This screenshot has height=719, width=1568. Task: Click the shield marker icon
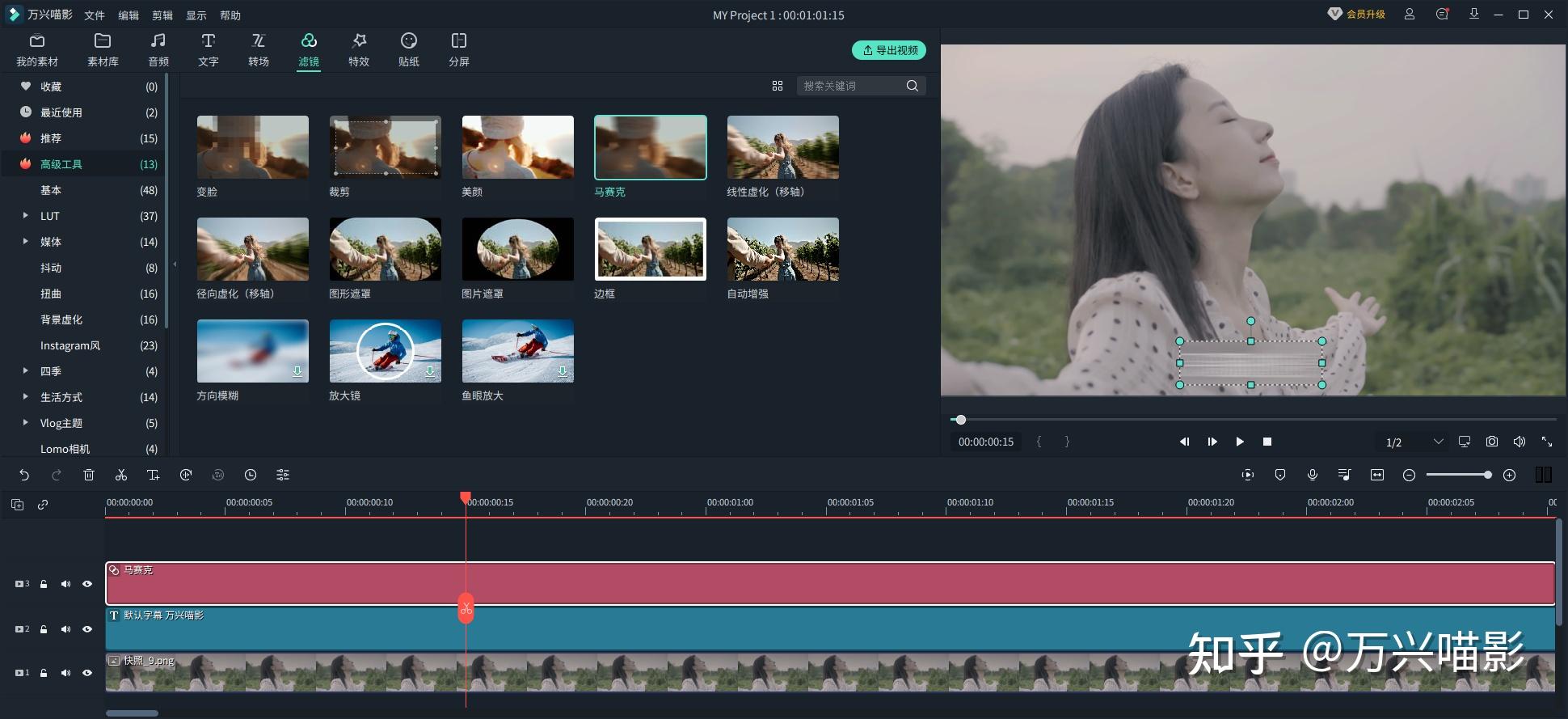click(1280, 475)
